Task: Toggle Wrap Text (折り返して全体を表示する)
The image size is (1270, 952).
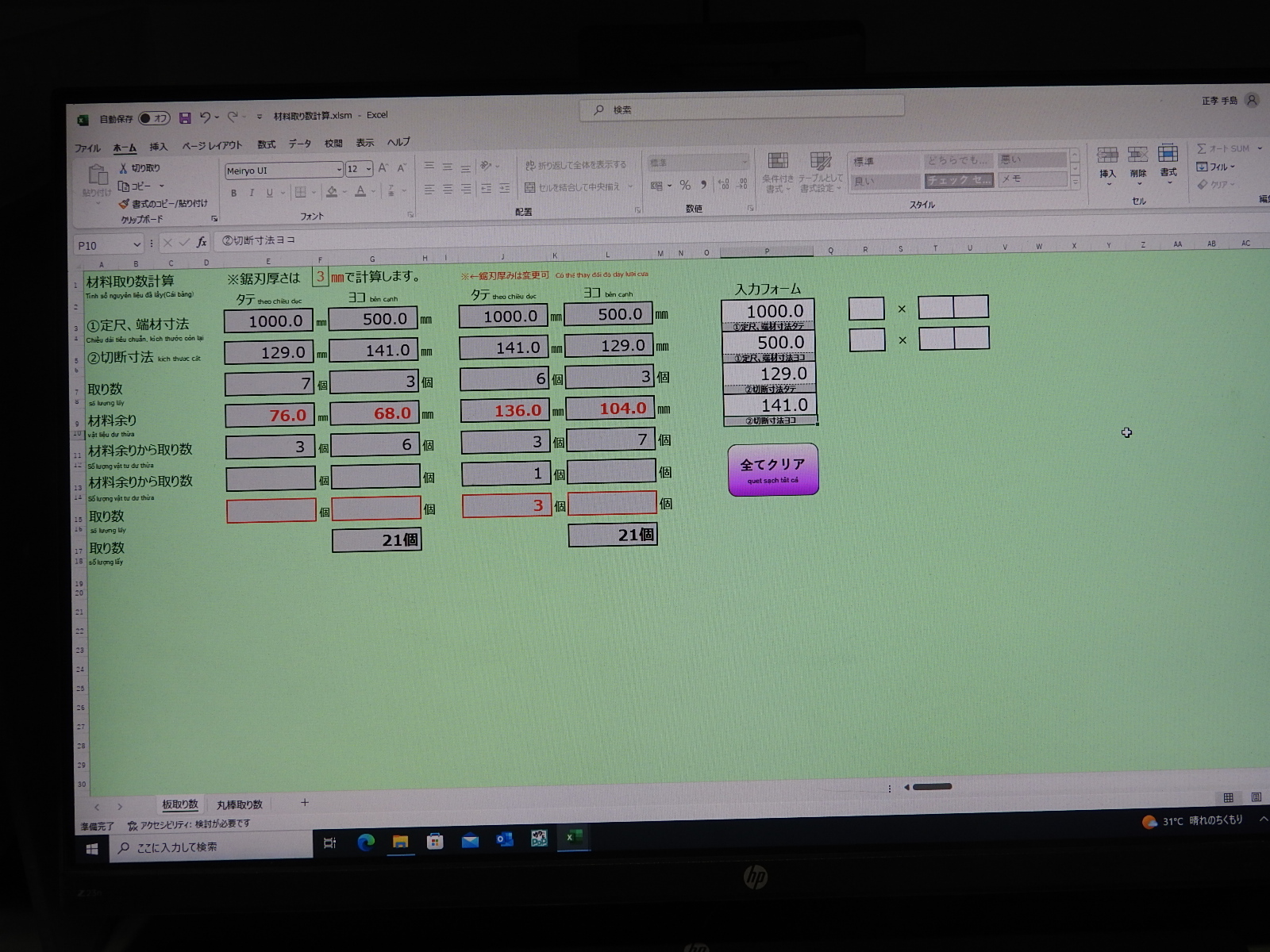Action: 576,165
